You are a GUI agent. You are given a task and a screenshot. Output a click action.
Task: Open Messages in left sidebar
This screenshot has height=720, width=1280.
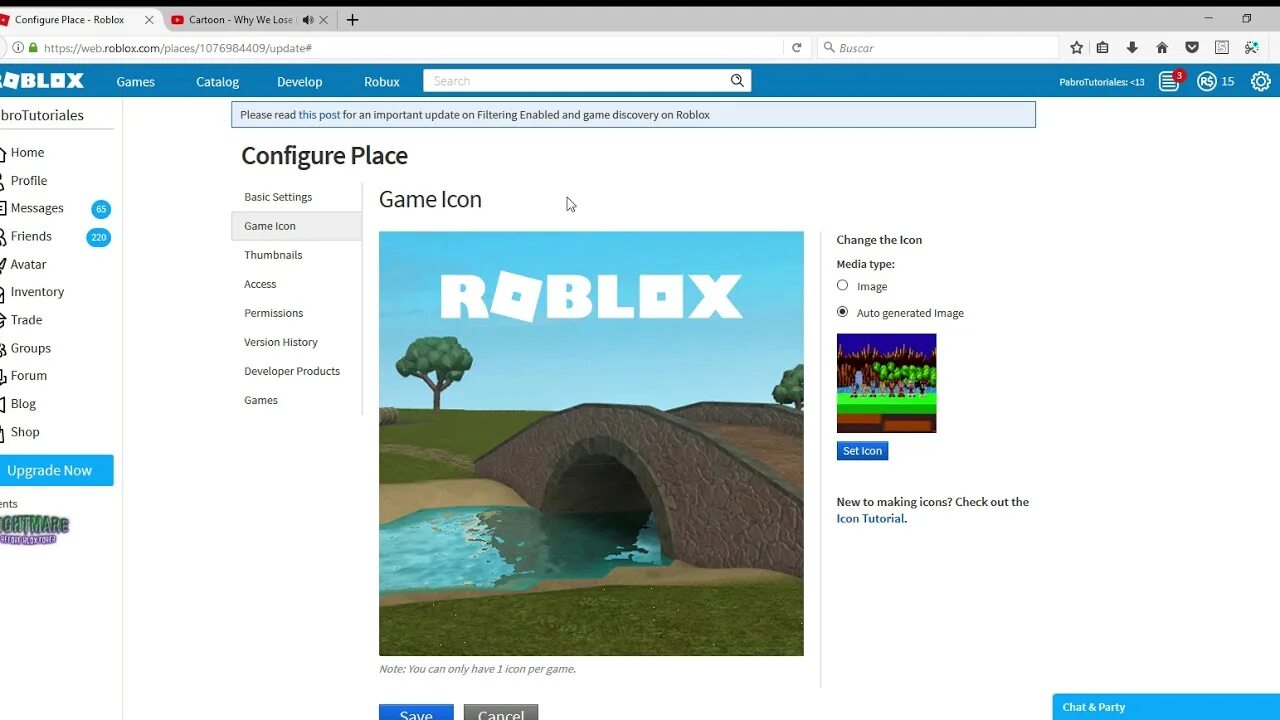pyautogui.click(x=37, y=208)
